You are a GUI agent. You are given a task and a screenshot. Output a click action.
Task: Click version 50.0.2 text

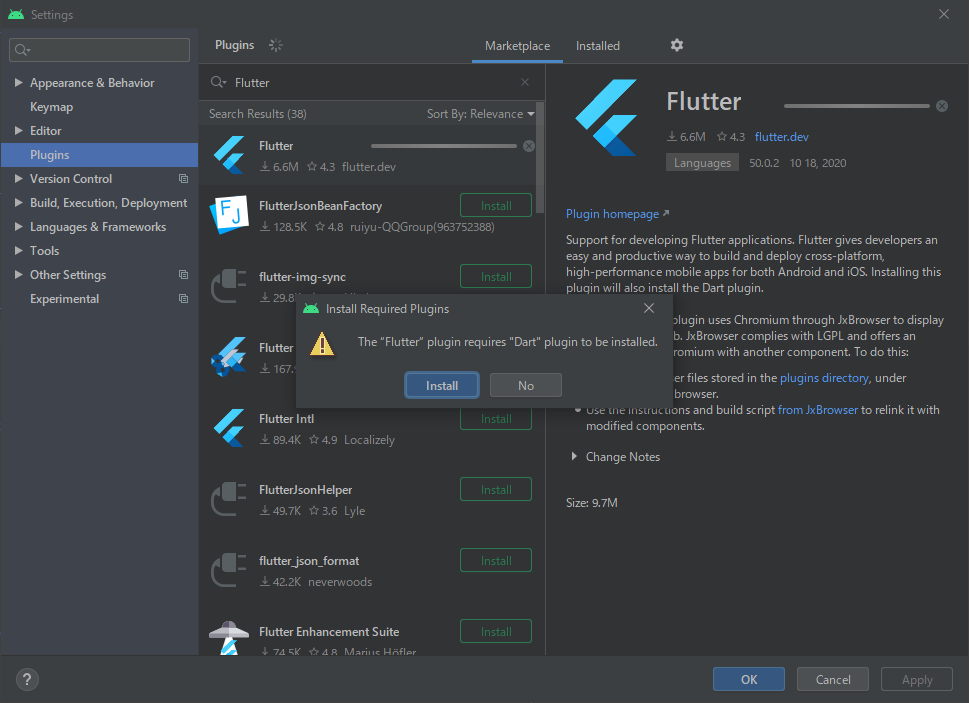[x=764, y=163]
